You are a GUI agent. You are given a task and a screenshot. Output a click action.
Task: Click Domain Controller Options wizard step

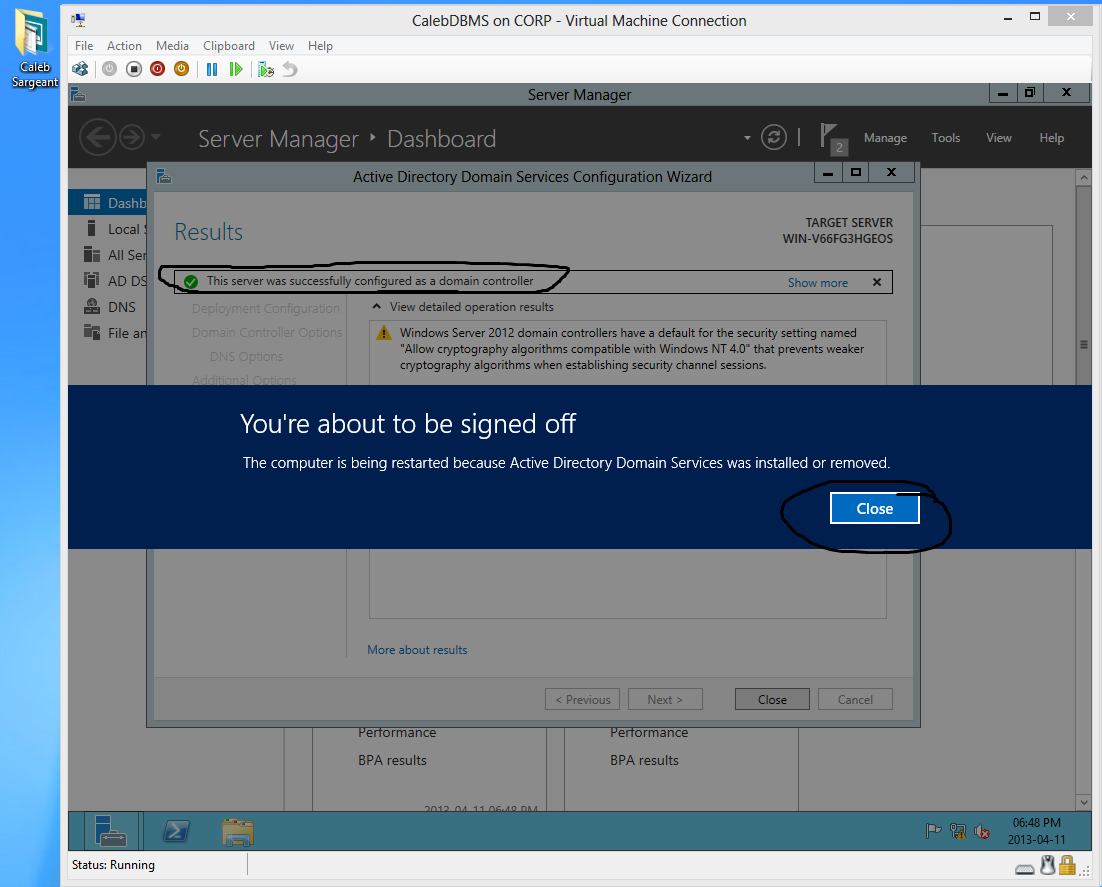click(267, 332)
